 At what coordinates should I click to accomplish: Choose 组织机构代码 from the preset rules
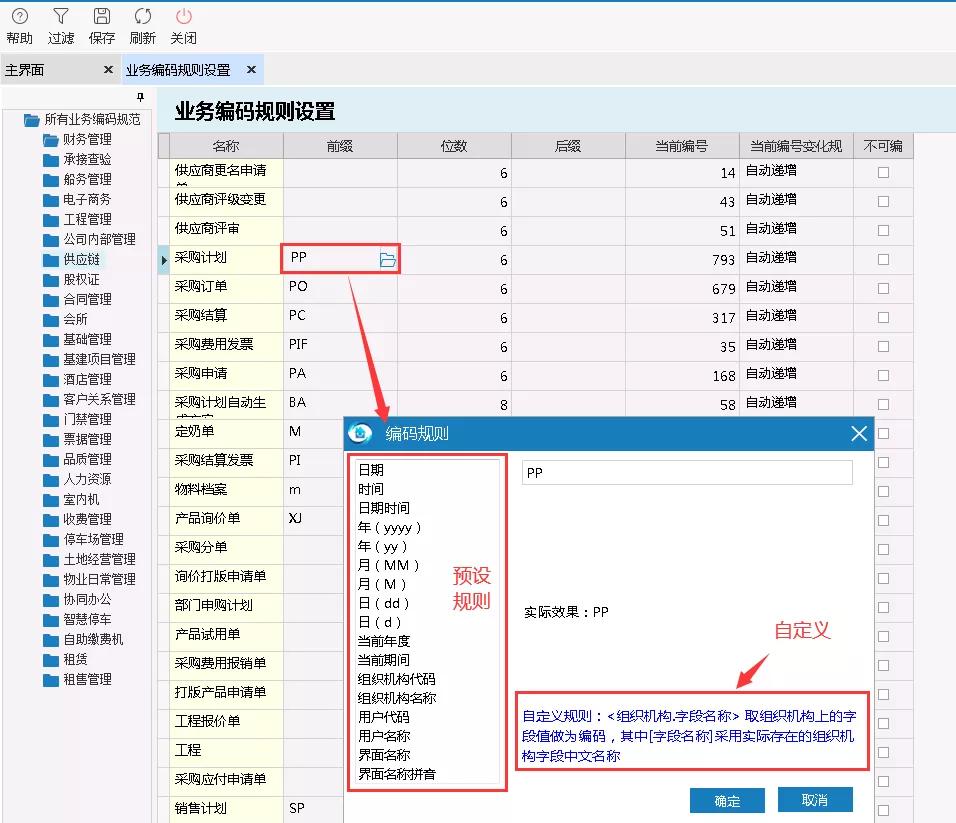point(397,679)
